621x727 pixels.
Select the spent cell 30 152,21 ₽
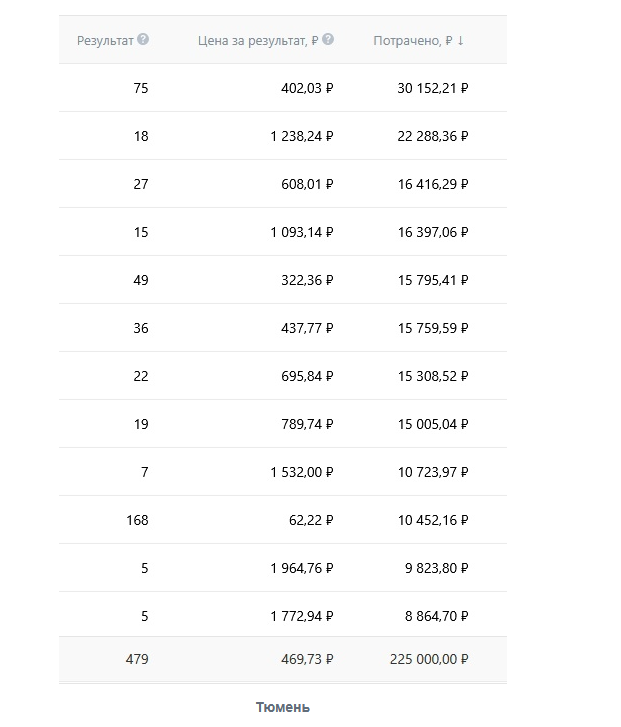[433, 88]
